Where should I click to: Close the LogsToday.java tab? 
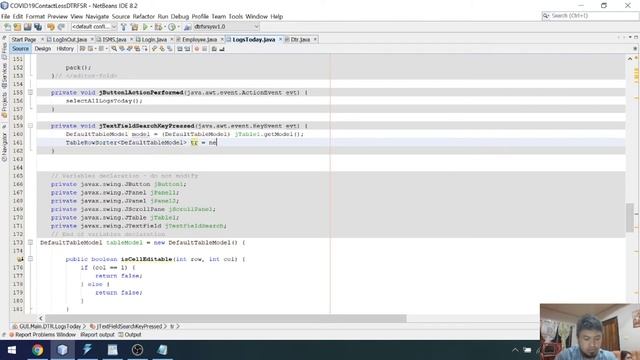[x=280, y=39]
